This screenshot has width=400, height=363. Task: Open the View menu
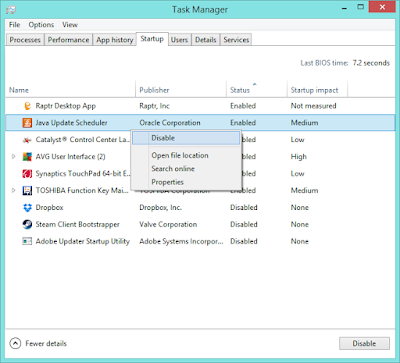[x=70, y=25]
